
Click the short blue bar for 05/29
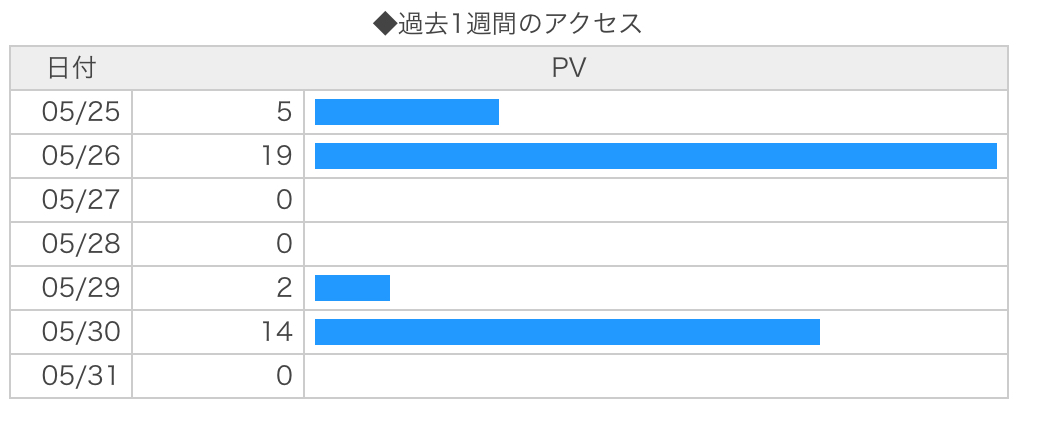(x=352, y=288)
